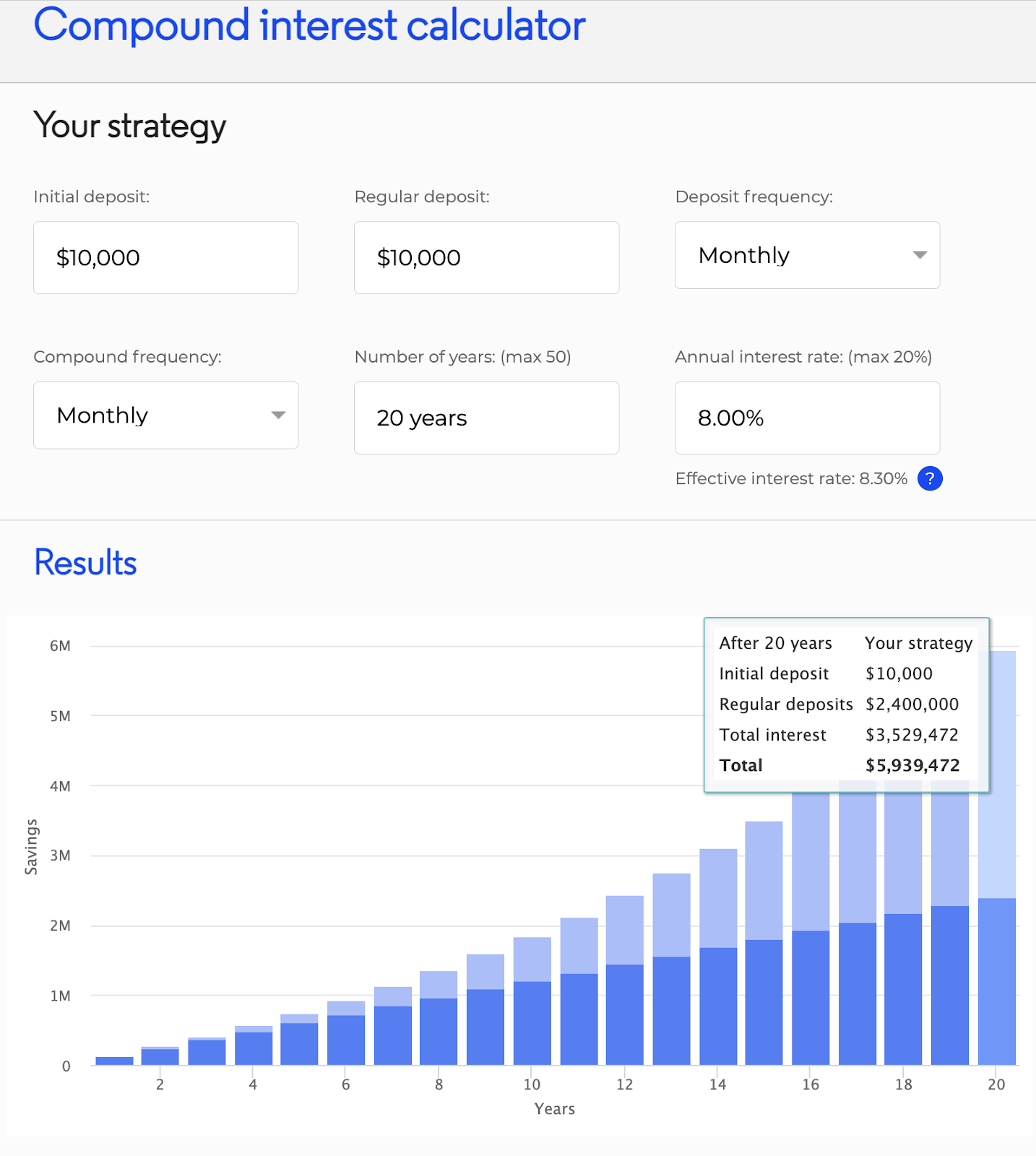
Task: Open the Deposit frequency dropdown
Action: coord(807,255)
